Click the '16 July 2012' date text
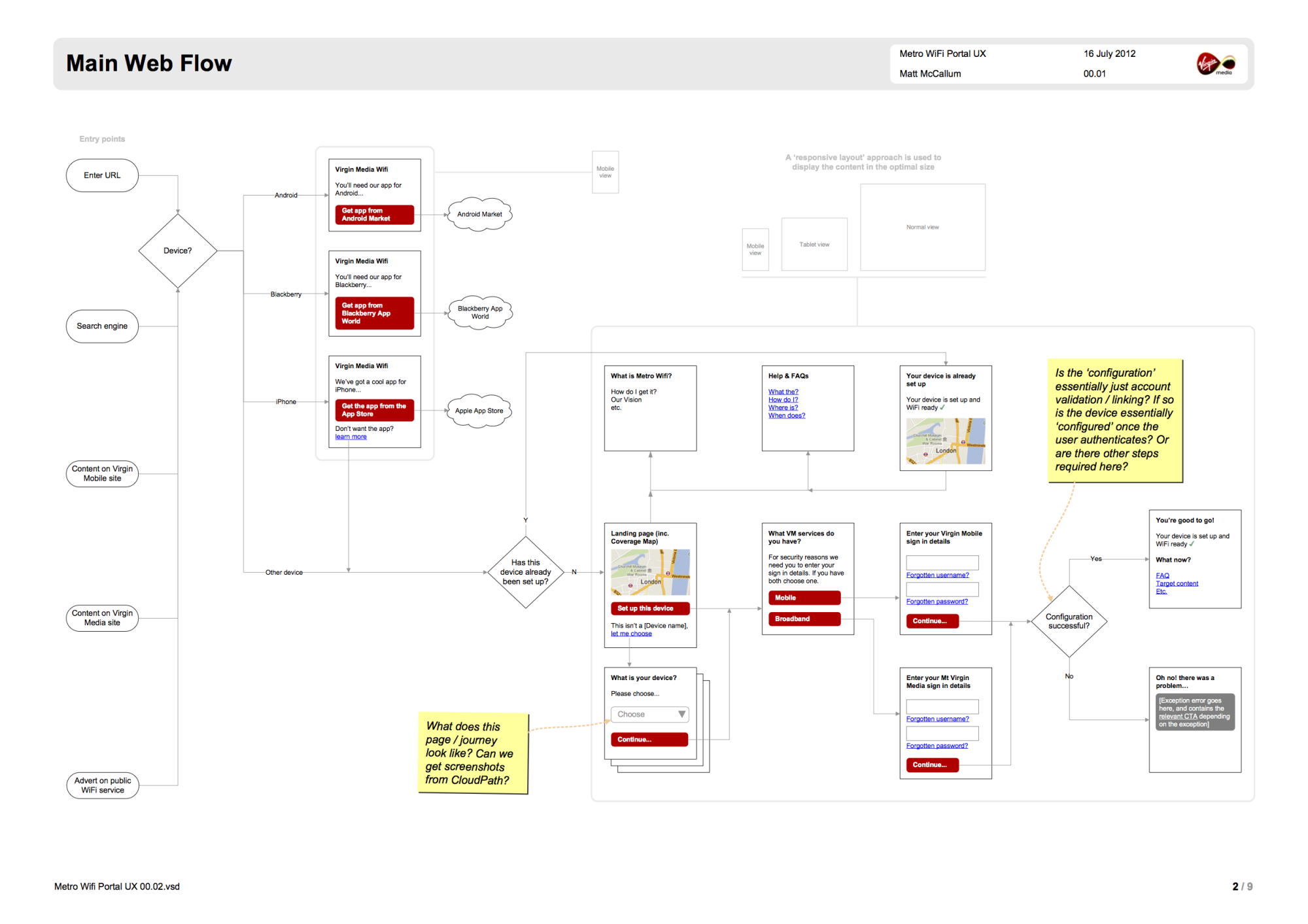The image size is (1308, 924). [1109, 54]
